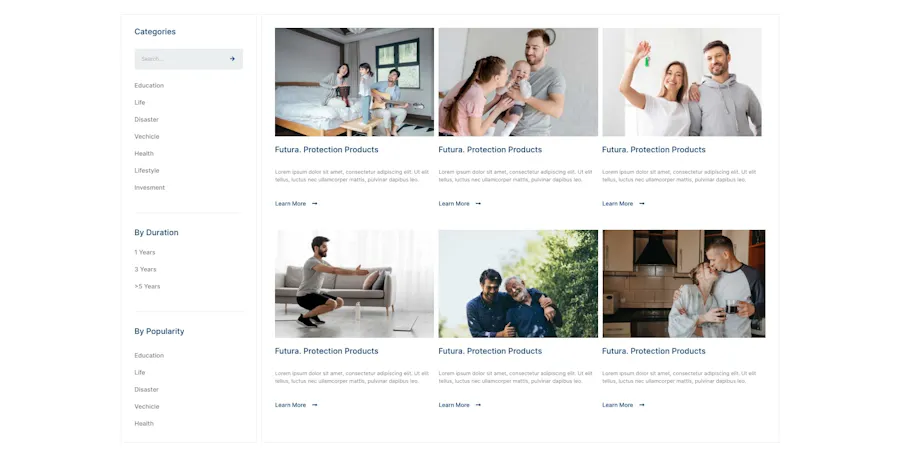This screenshot has height=452, width=900.
Task: Open house keys card title Futura. Protection Products
Action: click(x=654, y=149)
